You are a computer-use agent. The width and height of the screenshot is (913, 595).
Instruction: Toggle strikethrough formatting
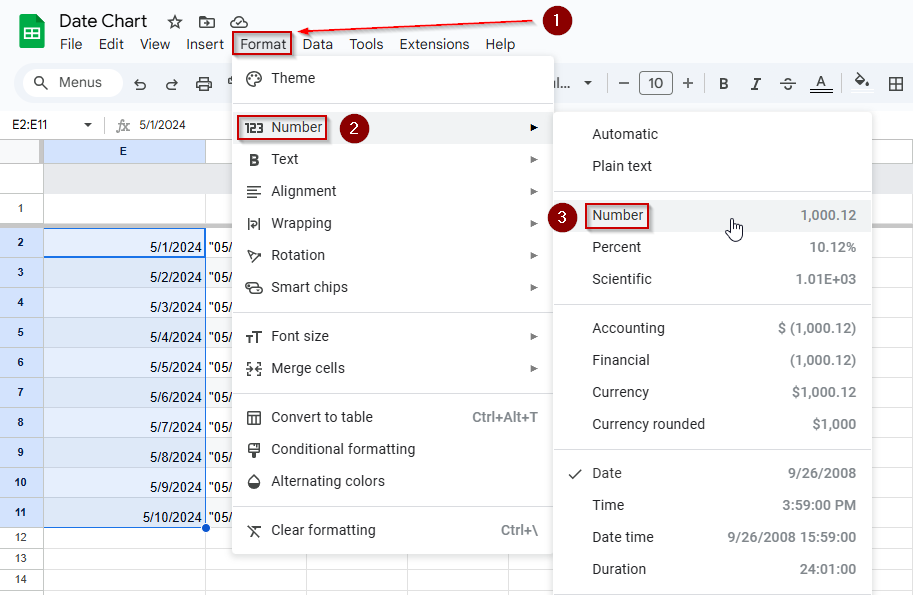[x=788, y=84]
